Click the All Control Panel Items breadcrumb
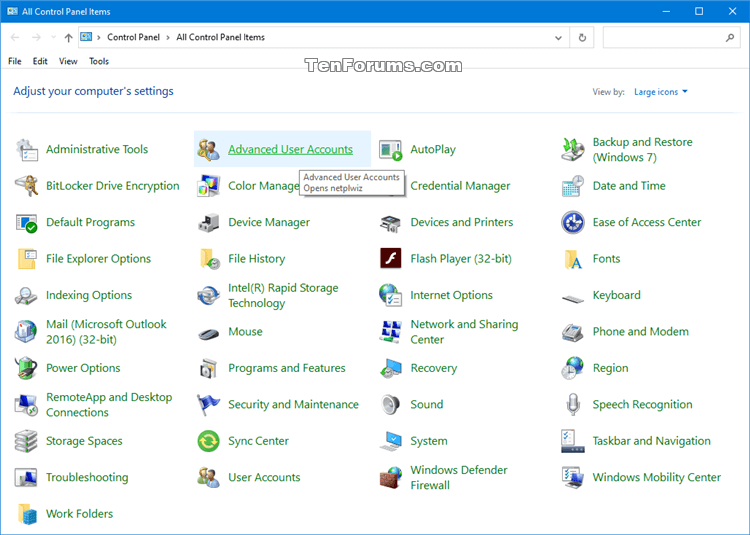The height and width of the screenshot is (535, 750). pos(221,37)
